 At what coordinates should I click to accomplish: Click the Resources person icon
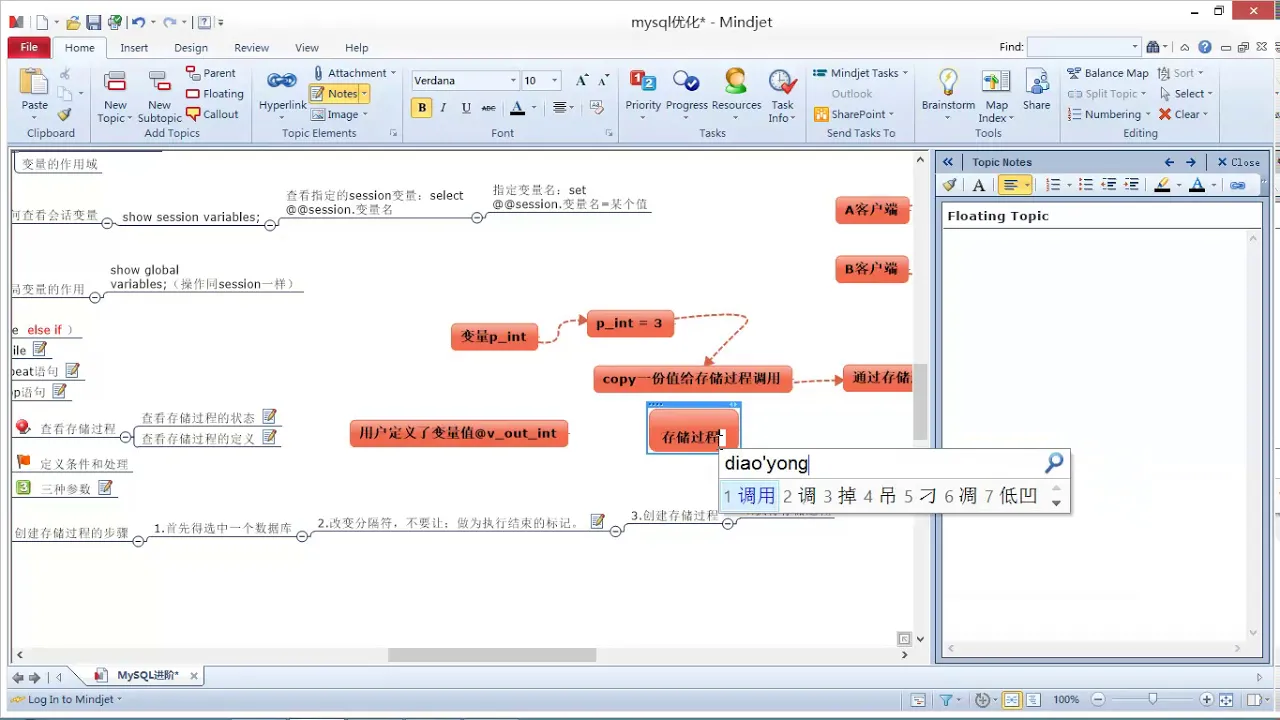(736, 81)
